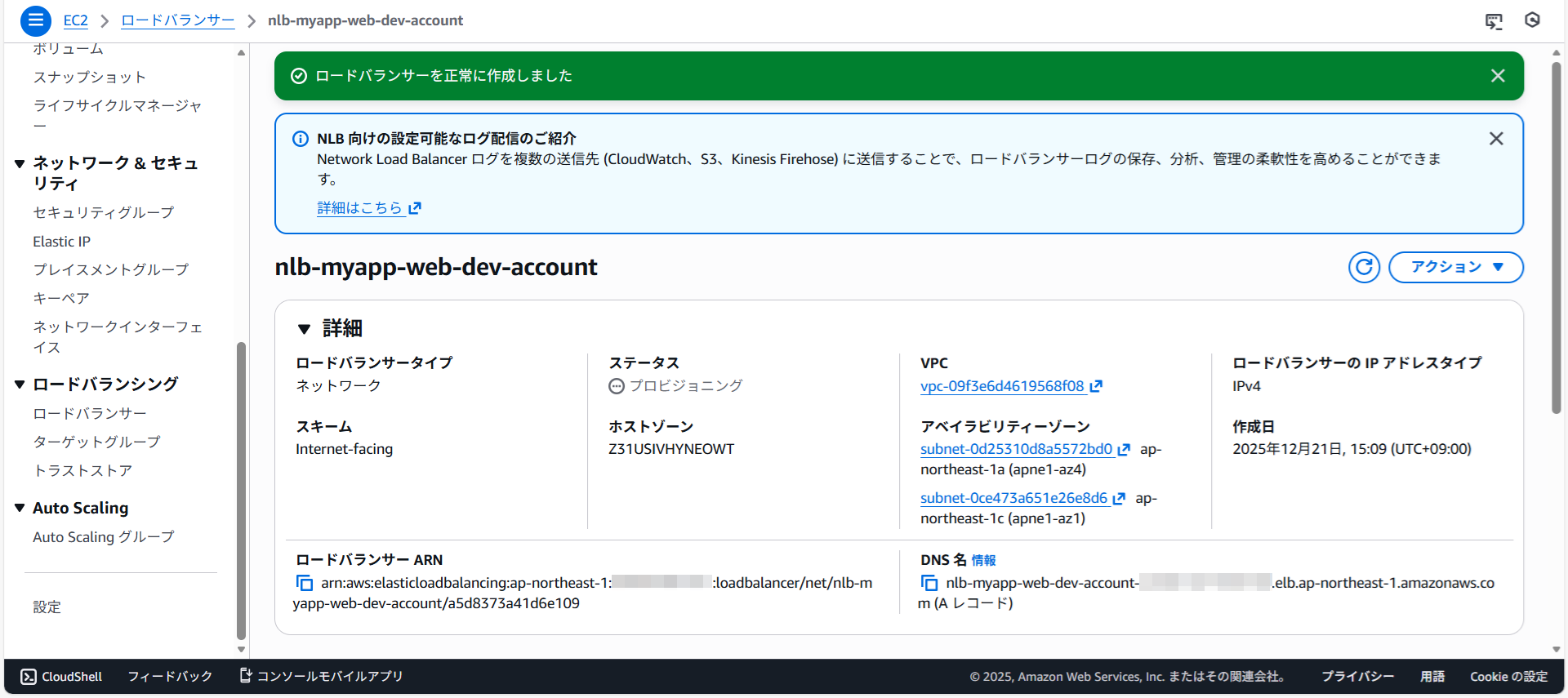Refresh the load balancer details
1568x698 pixels.
pos(1364,267)
